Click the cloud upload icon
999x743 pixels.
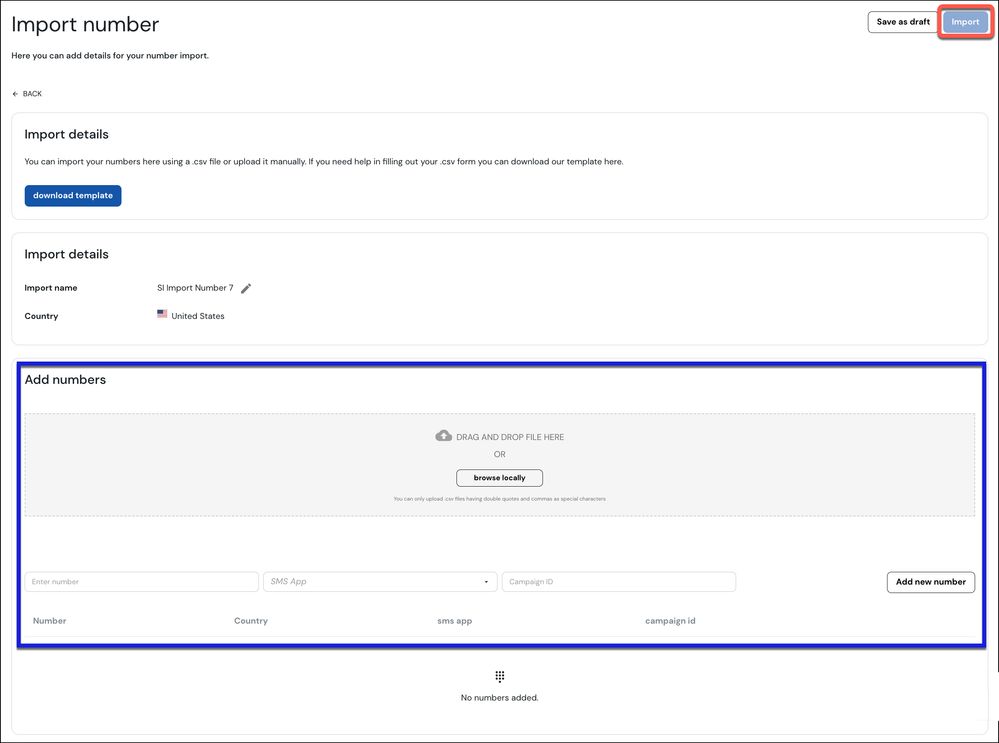[x=443, y=436]
